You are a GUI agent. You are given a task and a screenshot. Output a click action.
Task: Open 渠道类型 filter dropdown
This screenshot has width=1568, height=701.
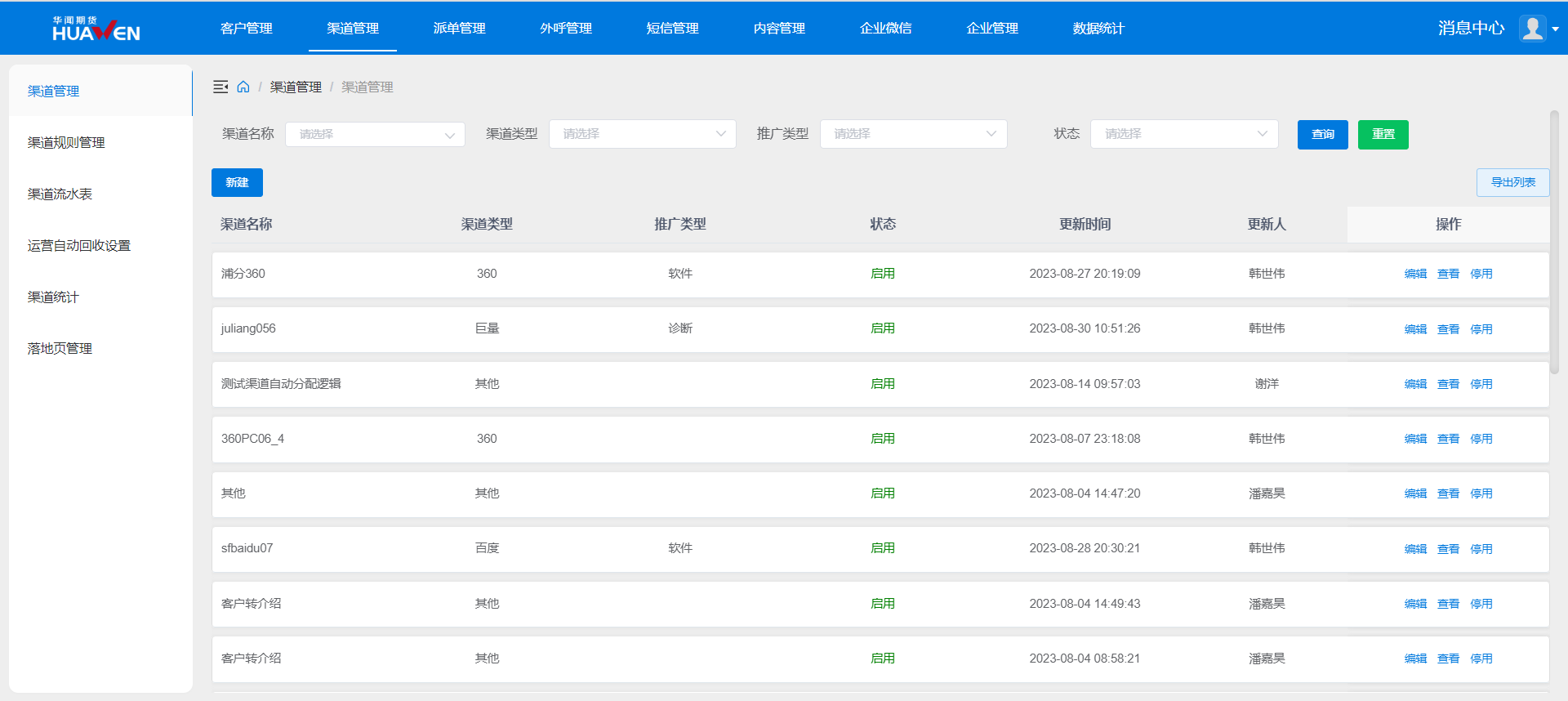[643, 134]
